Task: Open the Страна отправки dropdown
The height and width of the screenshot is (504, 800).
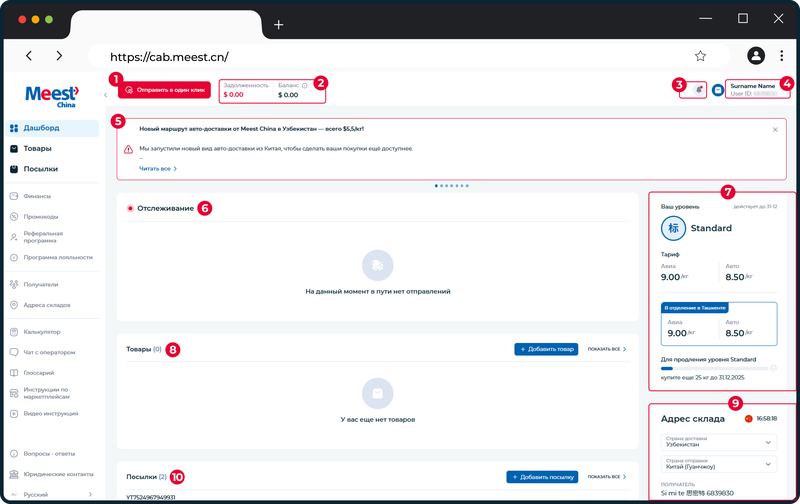Action: point(719,464)
